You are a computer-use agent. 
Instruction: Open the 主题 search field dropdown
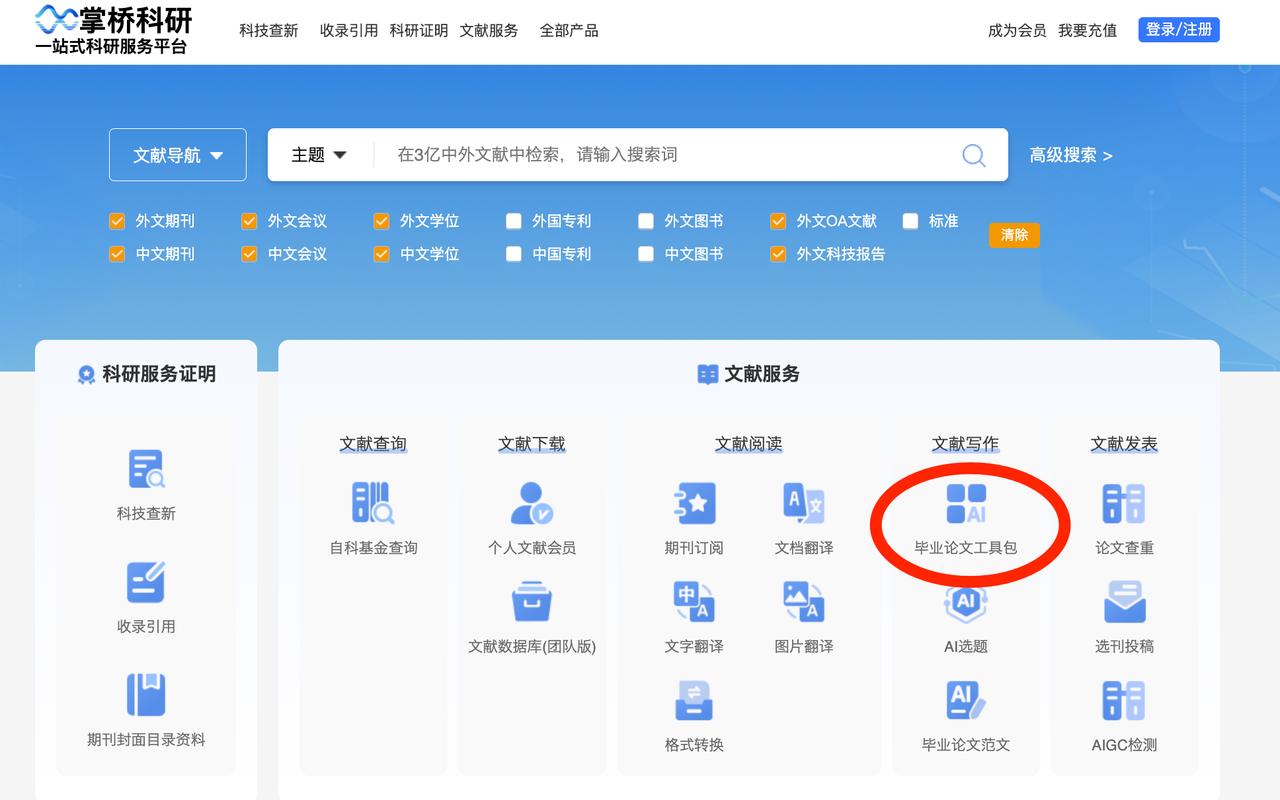tap(317, 155)
